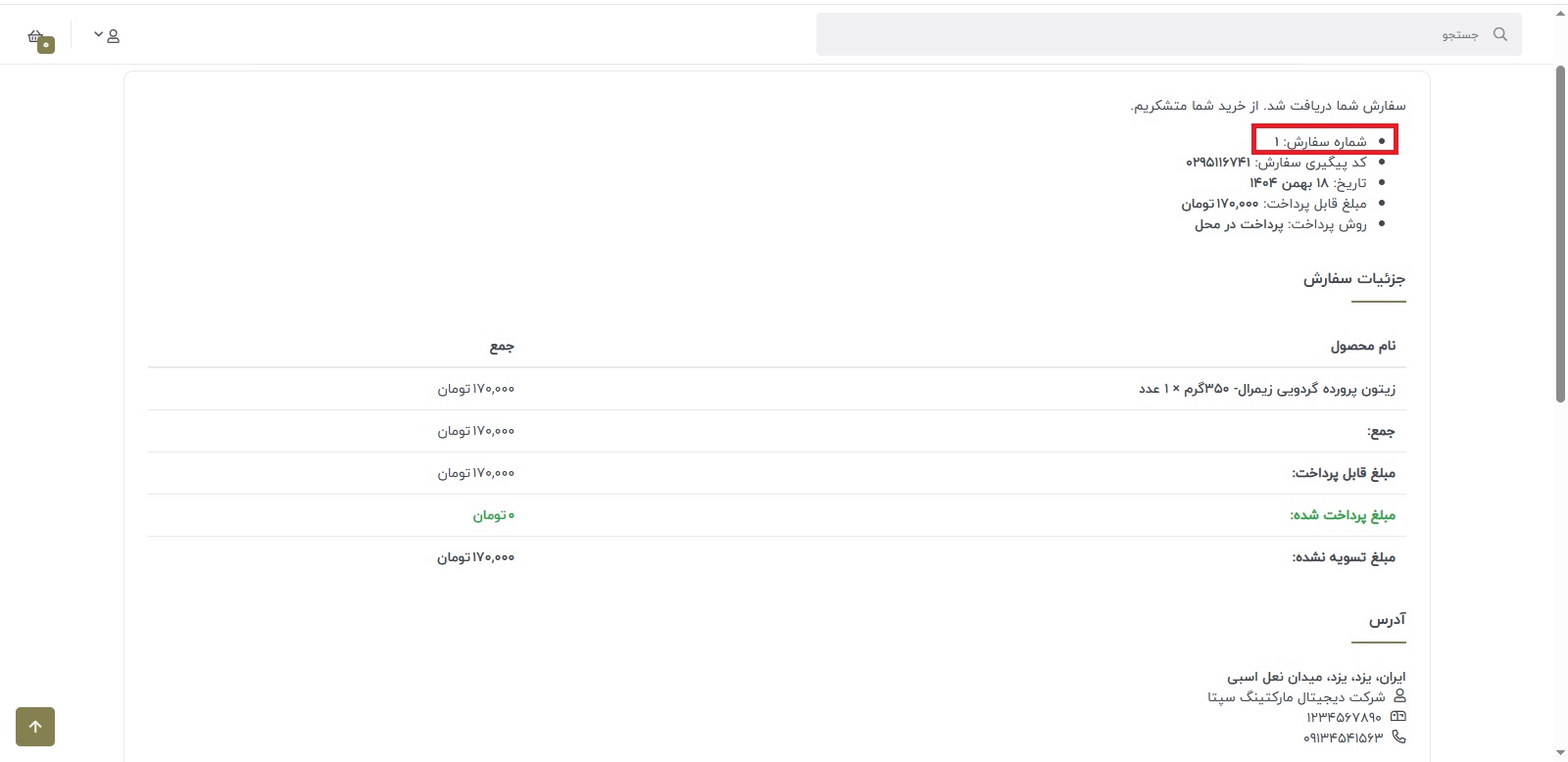Click the cart item count badge
The image size is (1568, 762).
tap(46, 45)
